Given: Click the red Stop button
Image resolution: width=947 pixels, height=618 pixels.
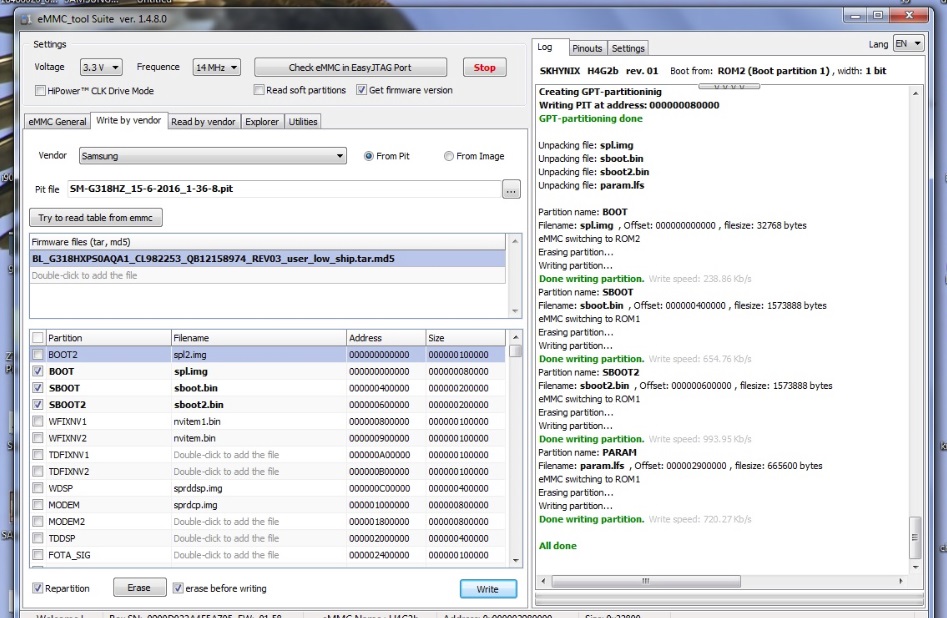Looking at the screenshot, I should click(x=484, y=67).
